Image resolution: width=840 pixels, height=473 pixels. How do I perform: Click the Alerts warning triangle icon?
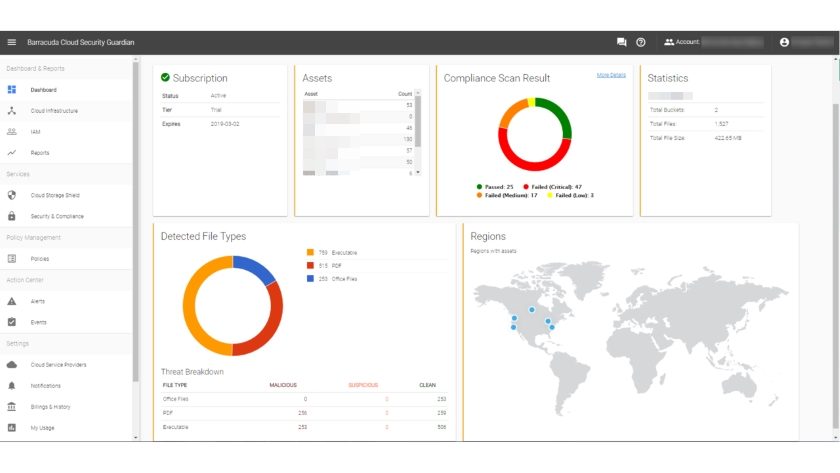click(x=12, y=301)
